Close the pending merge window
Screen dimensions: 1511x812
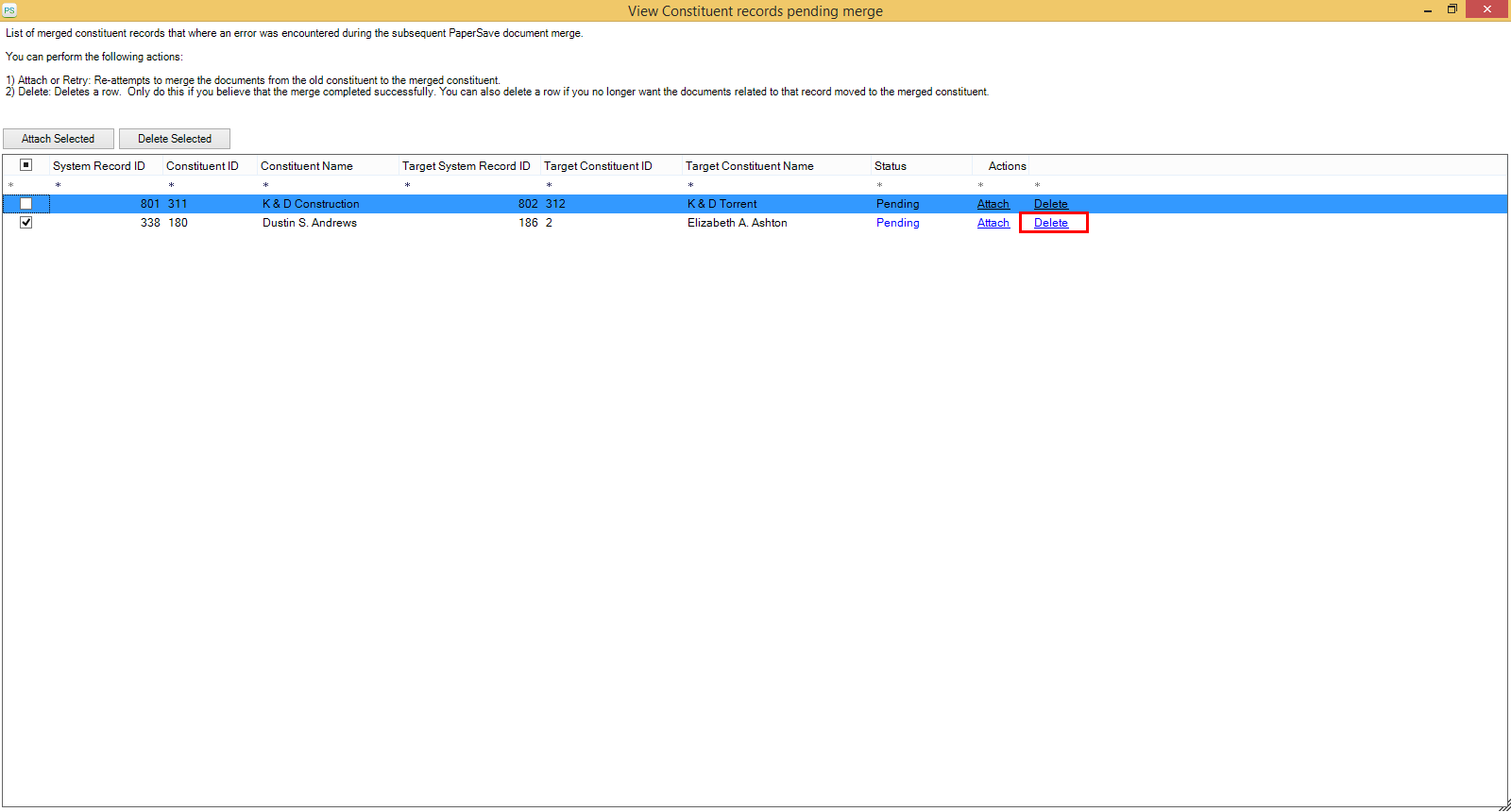tap(1487, 9)
